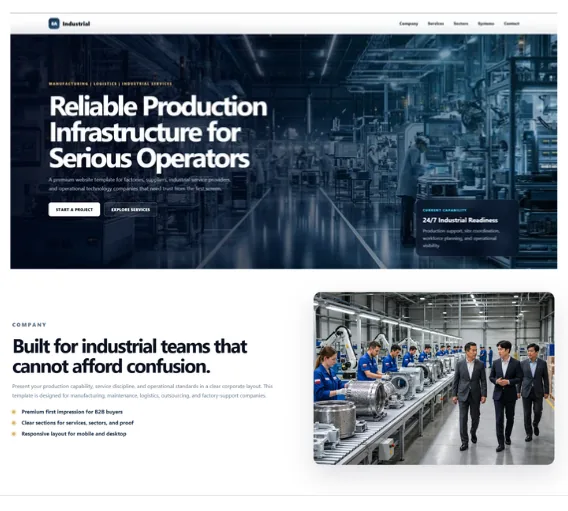Click the card text starting 'Production support'
This screenshot has height=511, width=568.
(461, 238)
